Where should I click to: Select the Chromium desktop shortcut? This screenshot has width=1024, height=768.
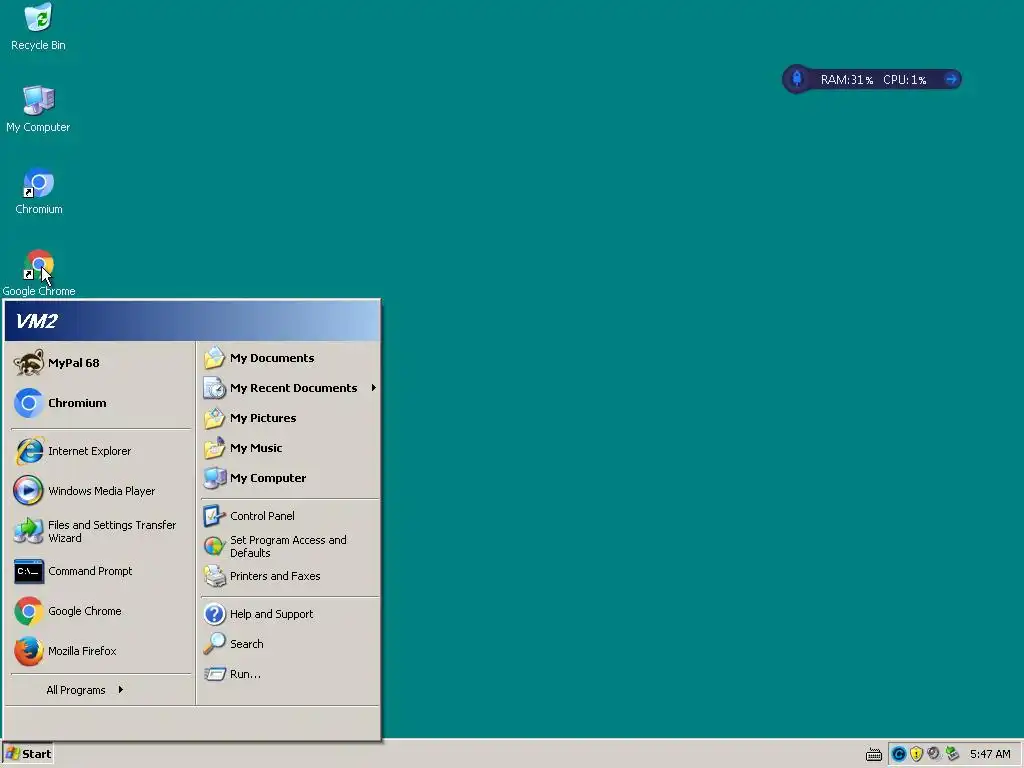point(39,191)
